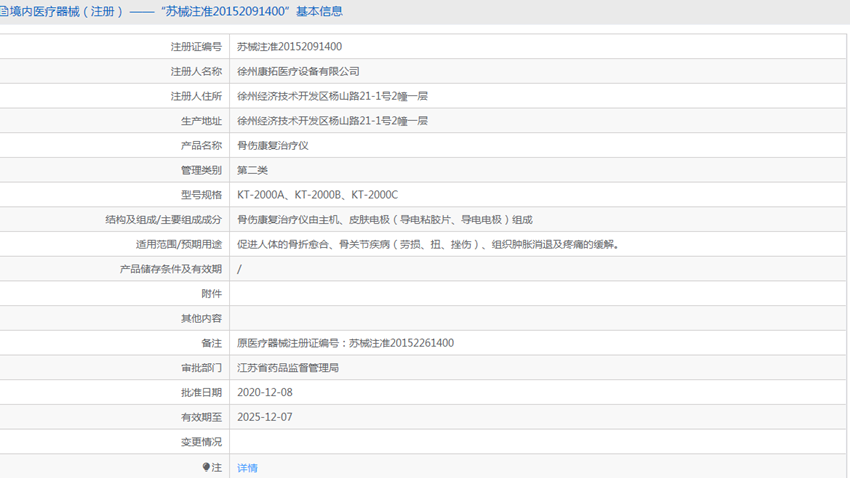The width and height of the screenshot is (850, 478).
Task: Click the 生产地址 label
Action: (x=201, y=121)
